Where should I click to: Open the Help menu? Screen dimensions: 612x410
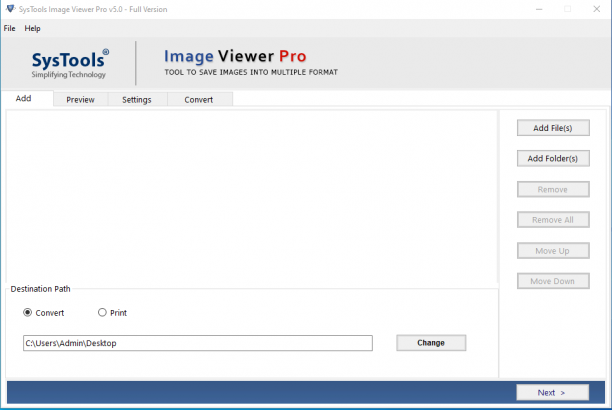click(32, 28)
